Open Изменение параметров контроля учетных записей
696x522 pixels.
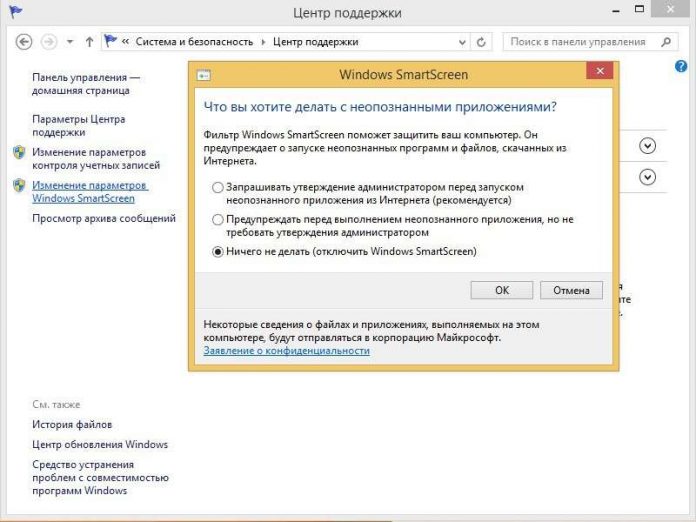(x=96, y=158)
